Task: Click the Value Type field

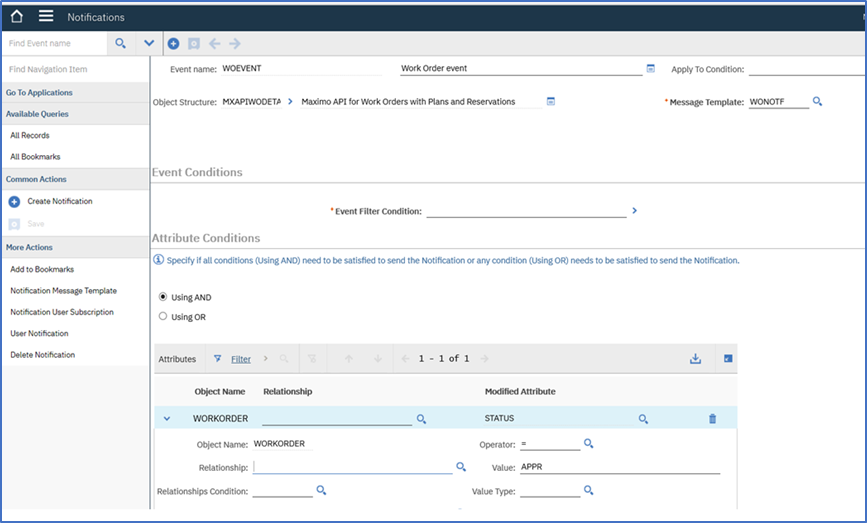Action: [x=550, y=491]
